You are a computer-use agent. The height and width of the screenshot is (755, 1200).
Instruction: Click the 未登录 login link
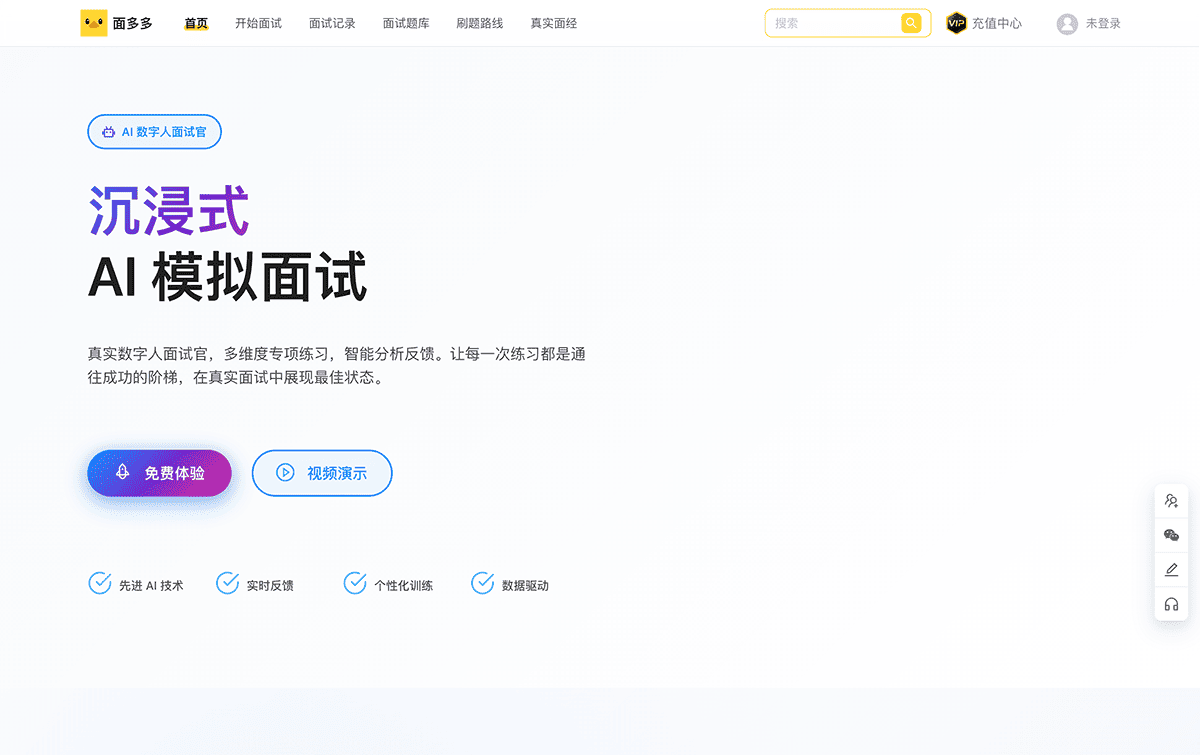(1103, 23)
